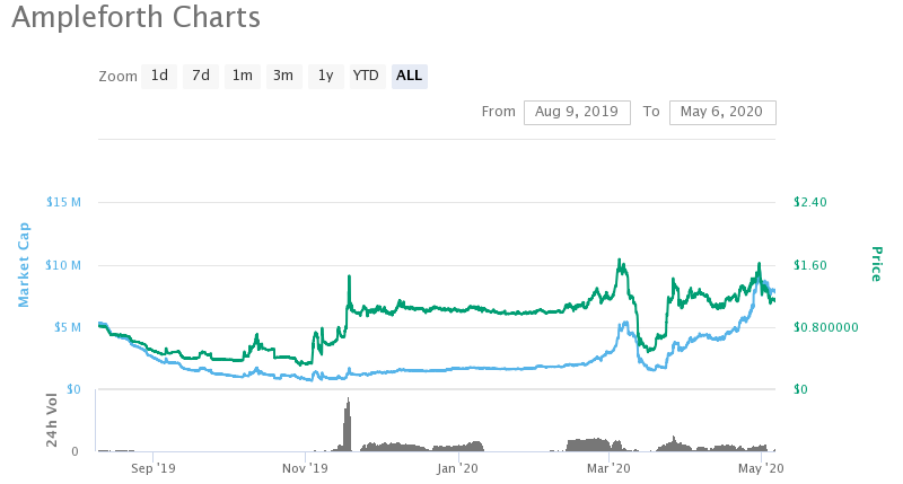903x484 pixels.
Task: Click the Sep '19 timeline label
Action: point(153,468)
